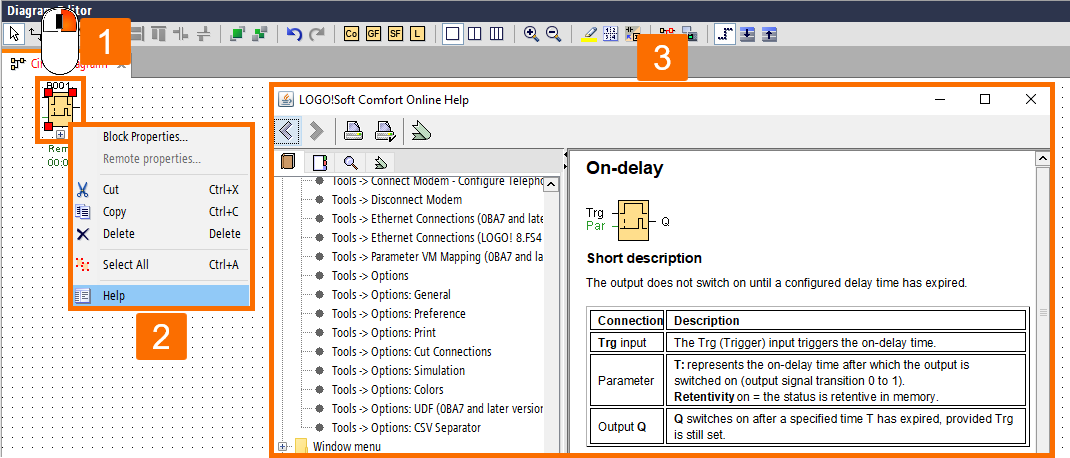The width and height of the screenshot is (1070, 458).
Task: Open Tools -> Options: Cut Connections topic
Action: point(411,352)
